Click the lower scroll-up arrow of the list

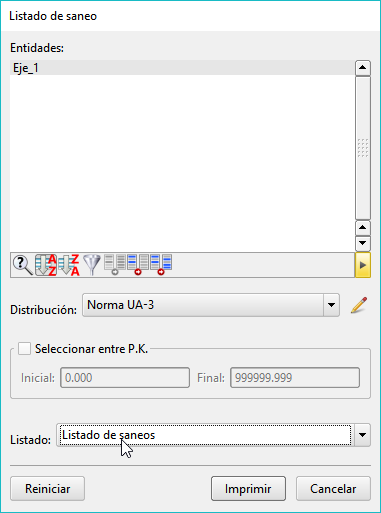pyautogui.click(x=363, y=228)
